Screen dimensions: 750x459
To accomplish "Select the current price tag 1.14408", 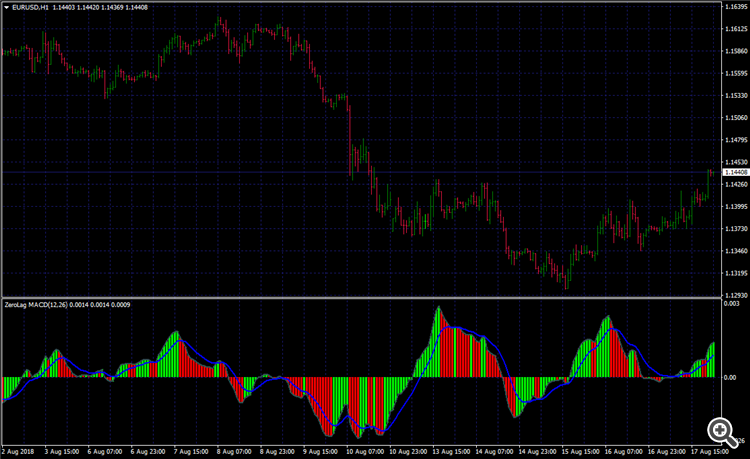I will pyautogui.click(x=736, y=172).
